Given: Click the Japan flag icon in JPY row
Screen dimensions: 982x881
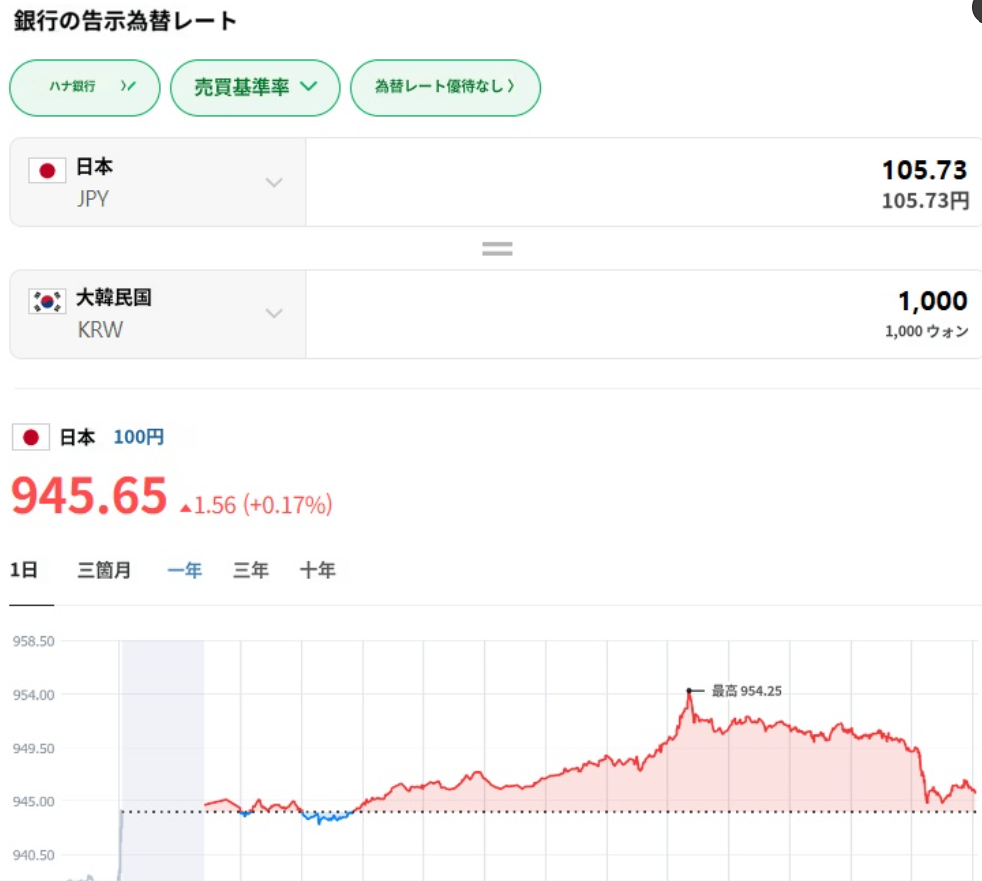Looking at the screenshot, I should click(x=46, y=170).
